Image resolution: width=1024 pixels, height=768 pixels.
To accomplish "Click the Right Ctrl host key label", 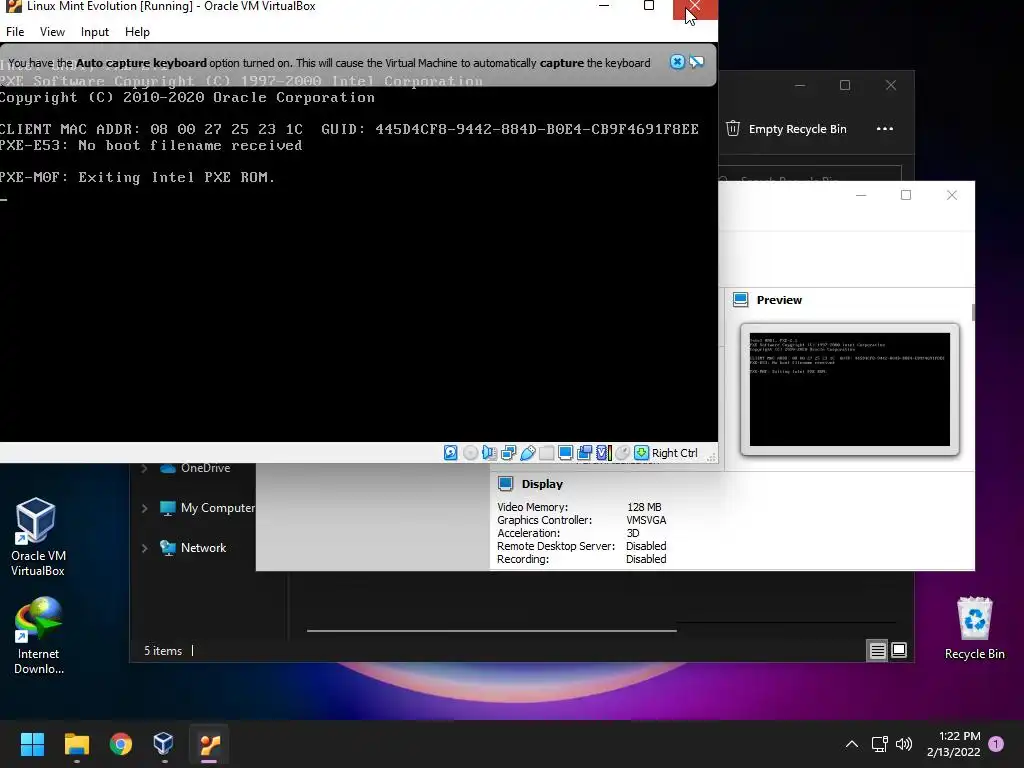I will pos(675,453).
